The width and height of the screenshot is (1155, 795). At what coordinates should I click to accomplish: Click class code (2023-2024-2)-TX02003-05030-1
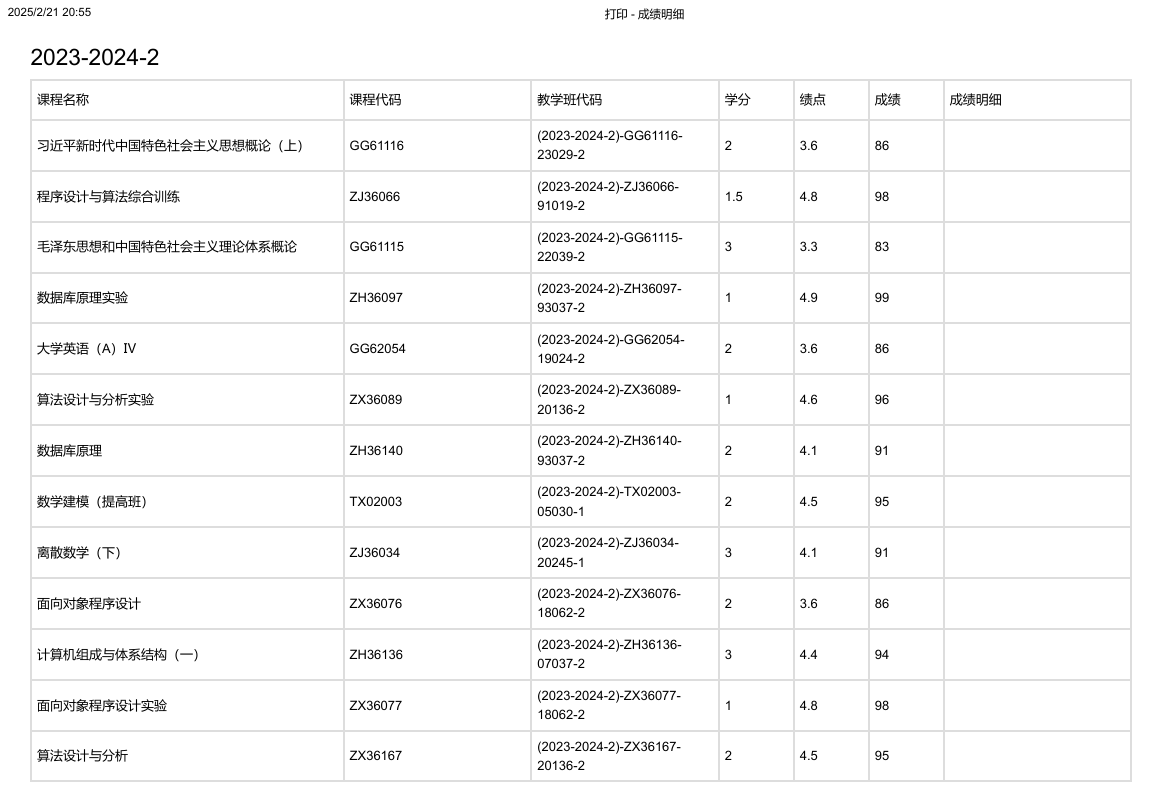[x=609, y=501]
